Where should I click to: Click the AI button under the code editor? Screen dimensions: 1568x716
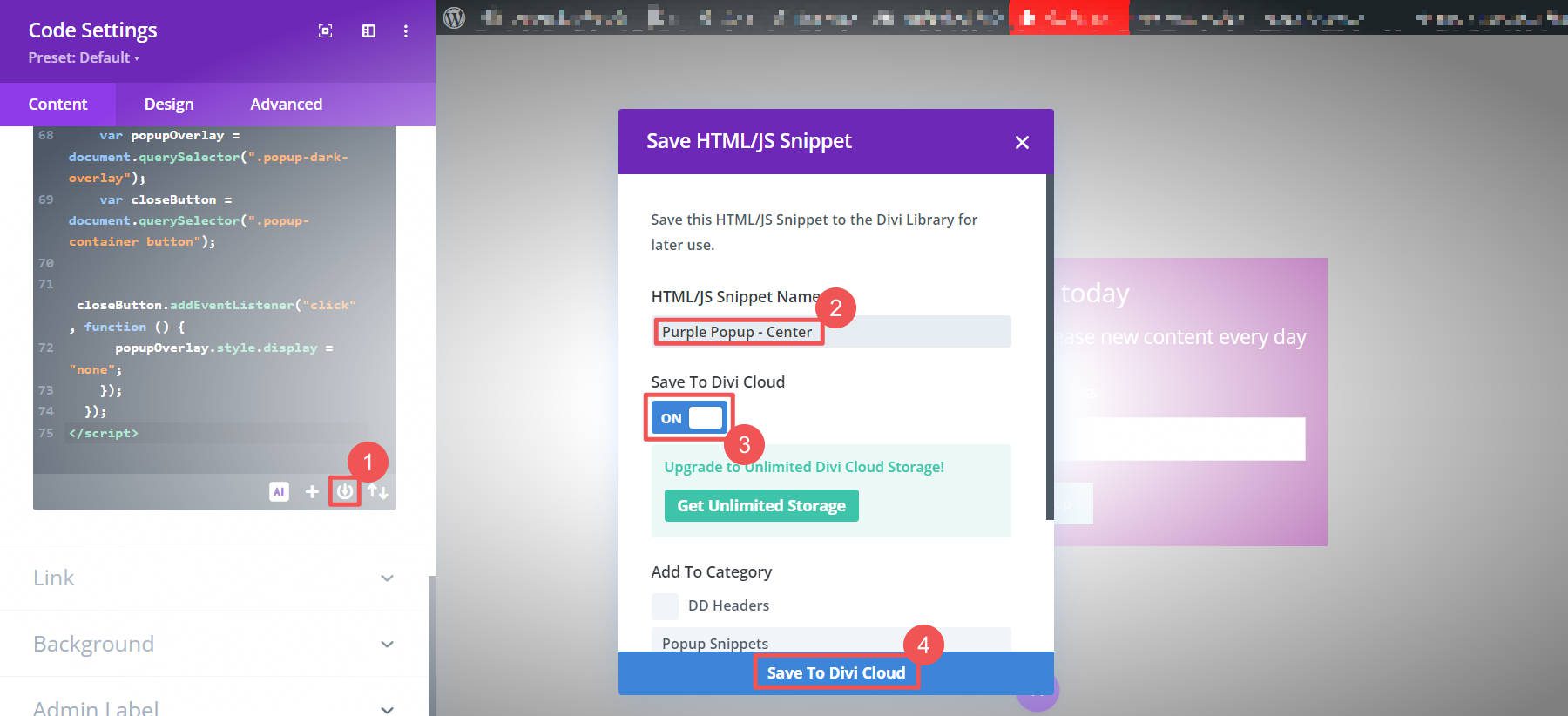pyautogui.click(x=279, y=491)
